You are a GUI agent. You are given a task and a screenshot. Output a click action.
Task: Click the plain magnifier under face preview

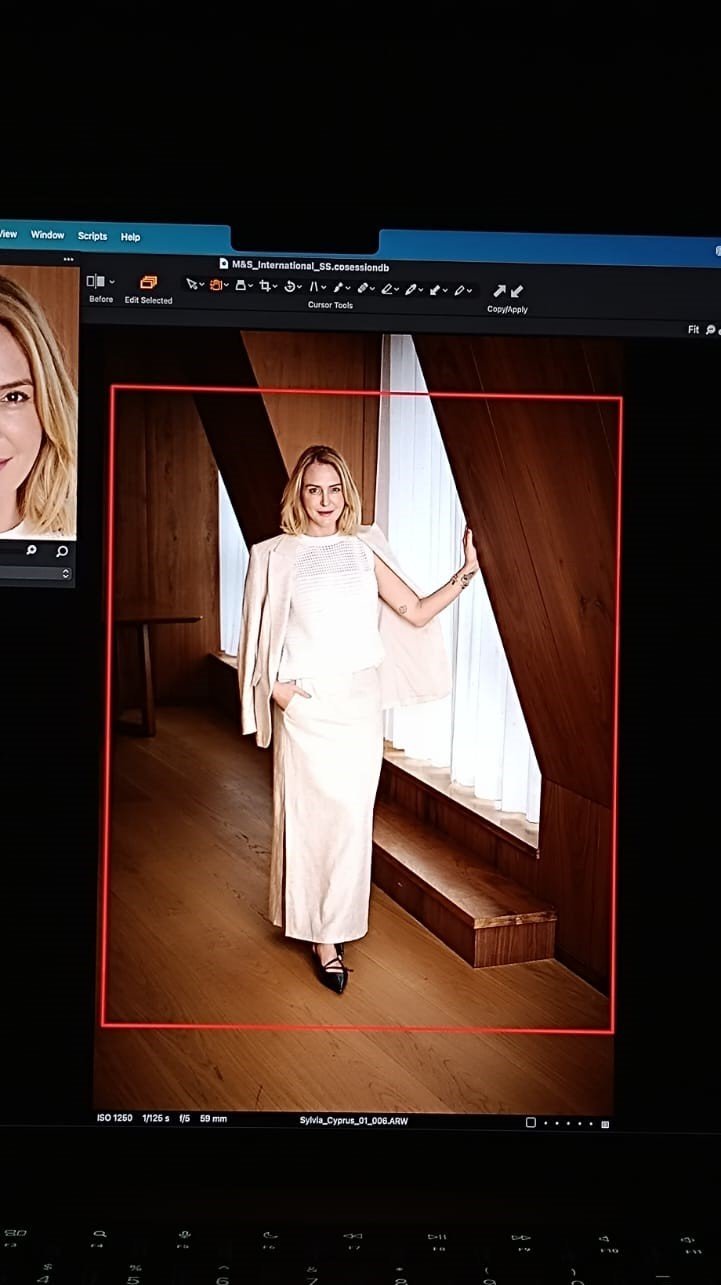coord(62,551)
